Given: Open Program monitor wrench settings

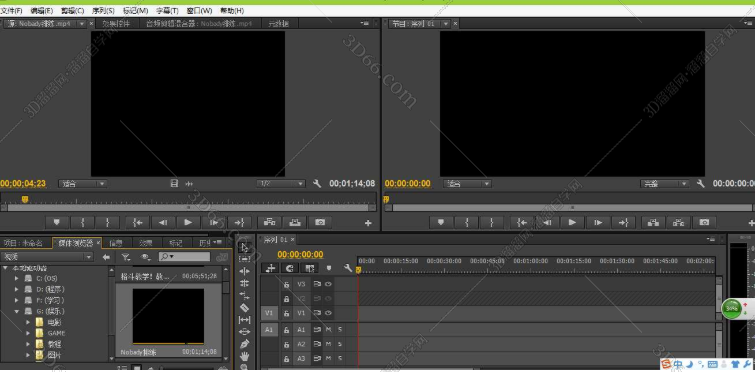Looking at the screenshot, I should point(701,183).
